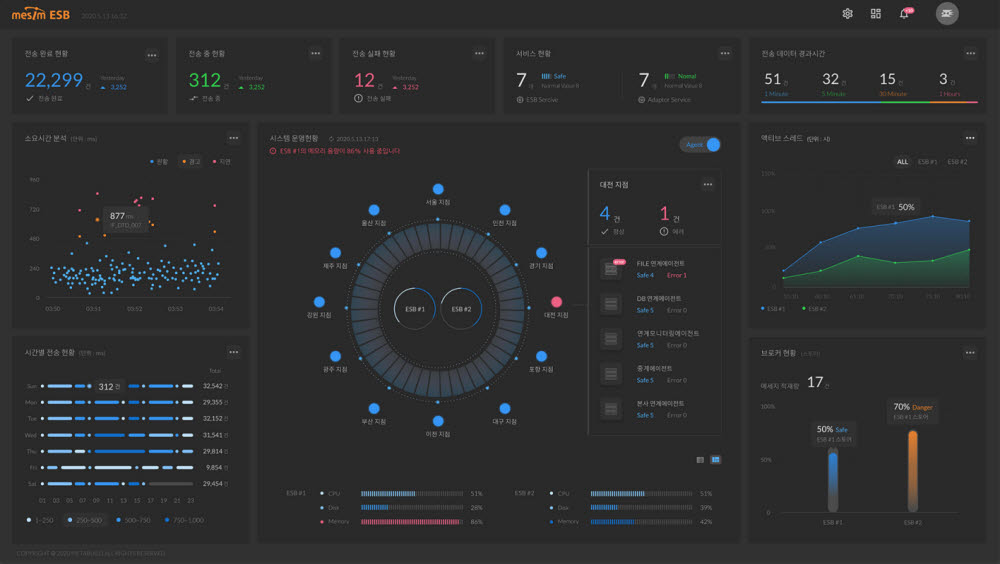Screen dimensions: 1000x564
Task: Toggle the 250~500 range legend
Action: point(85,521)
